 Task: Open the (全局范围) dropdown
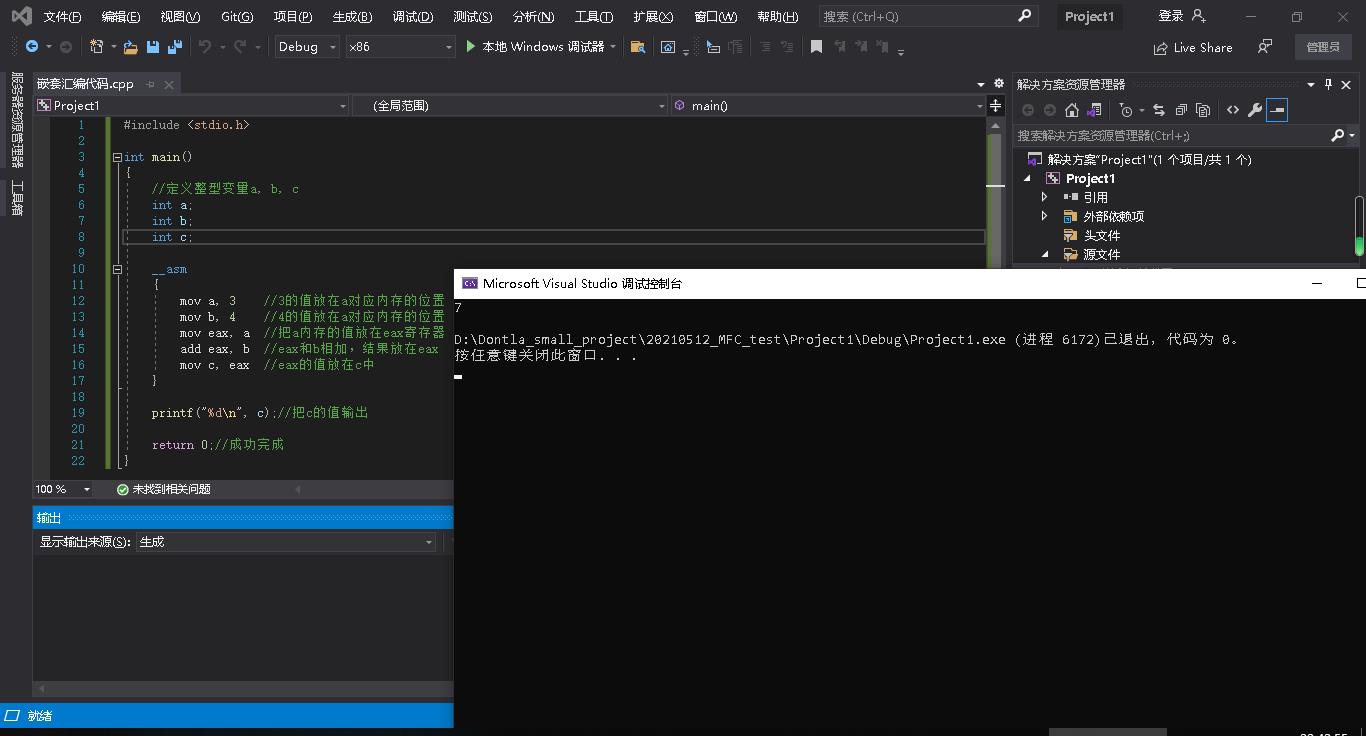click(x=510, y=105)
